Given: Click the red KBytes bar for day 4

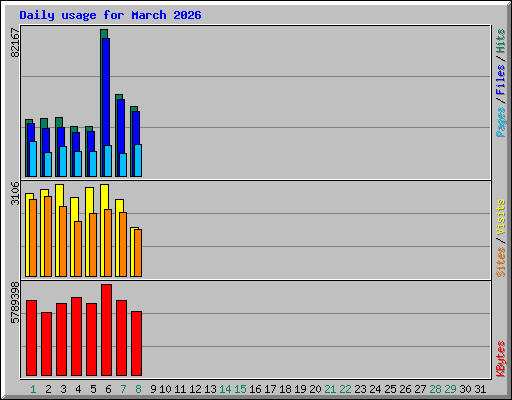Looking at the screenshot, I should 76,337.
